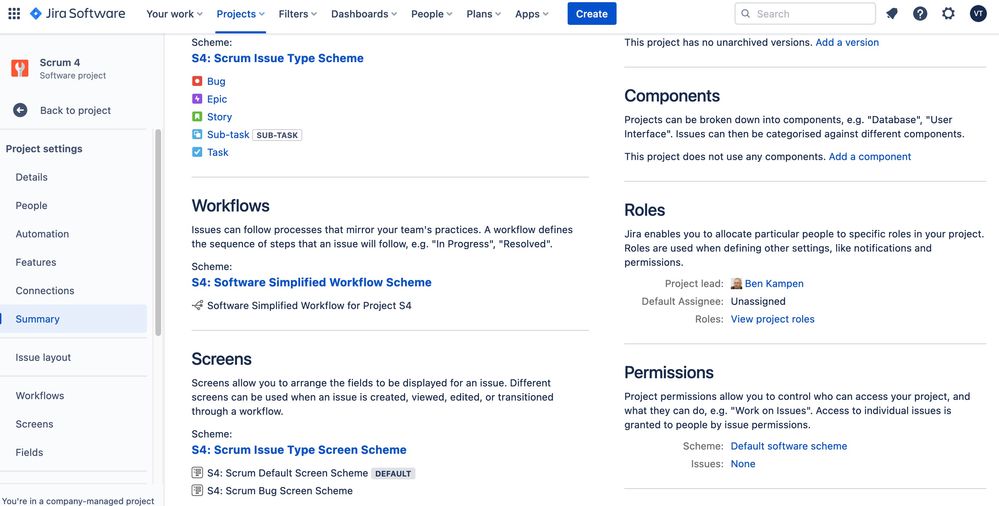Click the Scrum 4 project name
The height and width of the screenshot is (506, 999).
pyautogui.click(x=60, y=62)
